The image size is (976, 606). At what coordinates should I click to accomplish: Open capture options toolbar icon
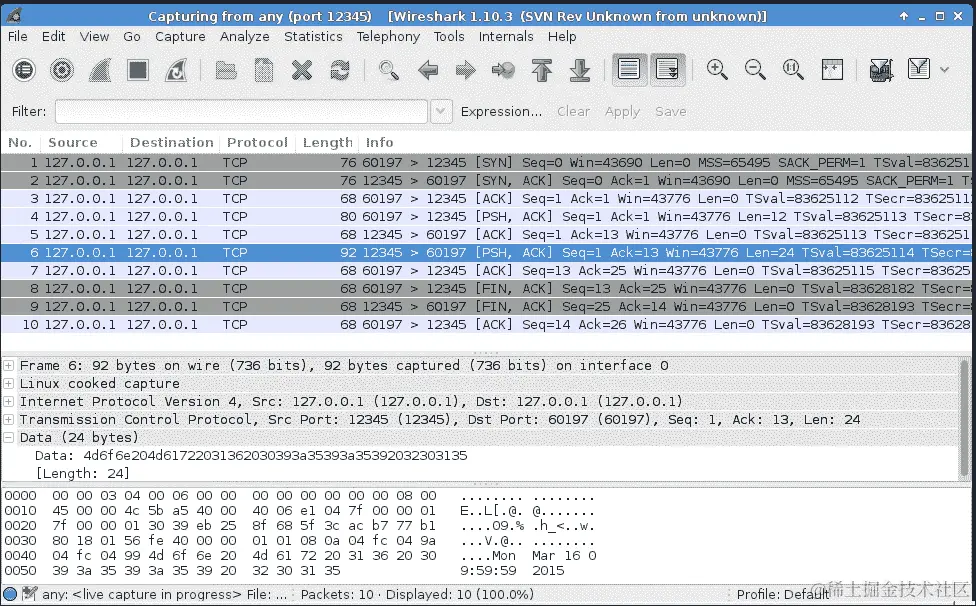pyautogui.click(x=62, y=70)
